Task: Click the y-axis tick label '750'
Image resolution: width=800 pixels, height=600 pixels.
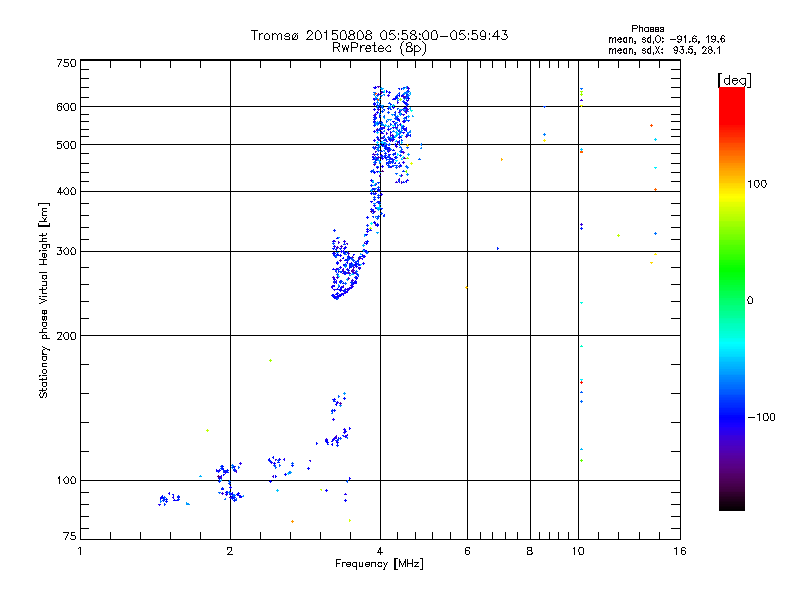Action: pyautogui.click(x=66, y=63)
